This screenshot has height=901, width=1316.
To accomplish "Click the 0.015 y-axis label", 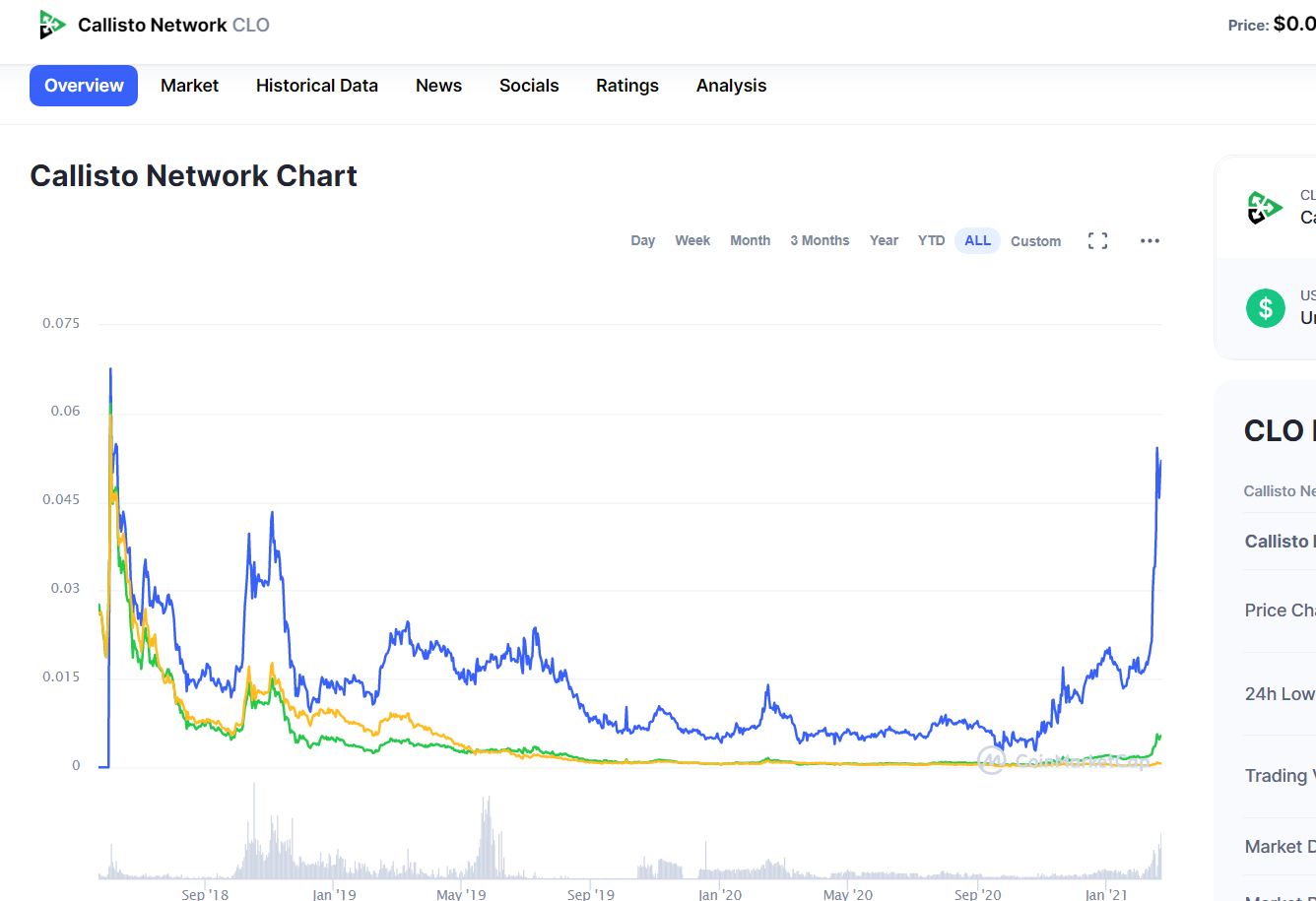I will coord(61,676).
